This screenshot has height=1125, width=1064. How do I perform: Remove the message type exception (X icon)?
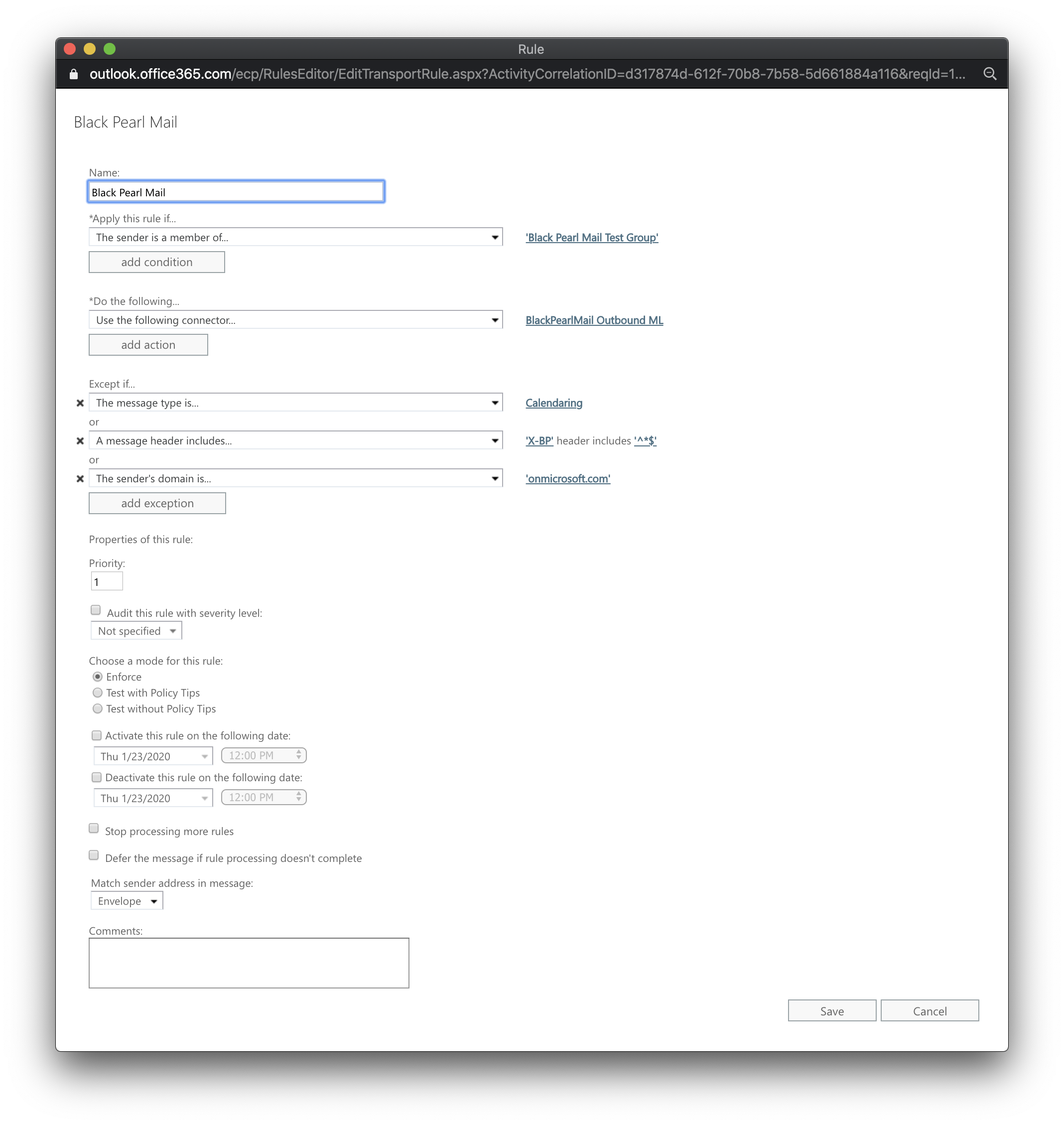80,403
